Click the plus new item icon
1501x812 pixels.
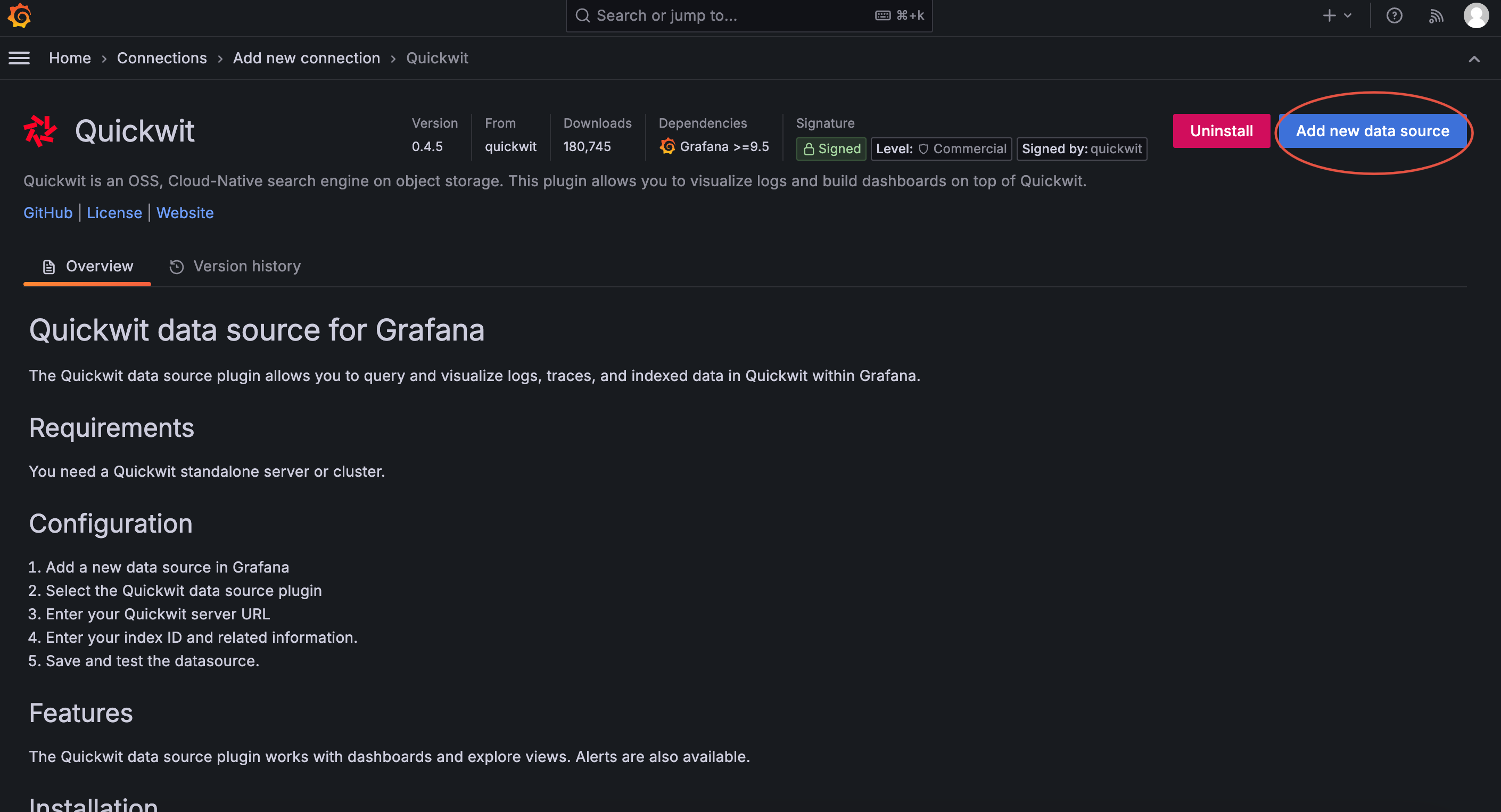1329,16
